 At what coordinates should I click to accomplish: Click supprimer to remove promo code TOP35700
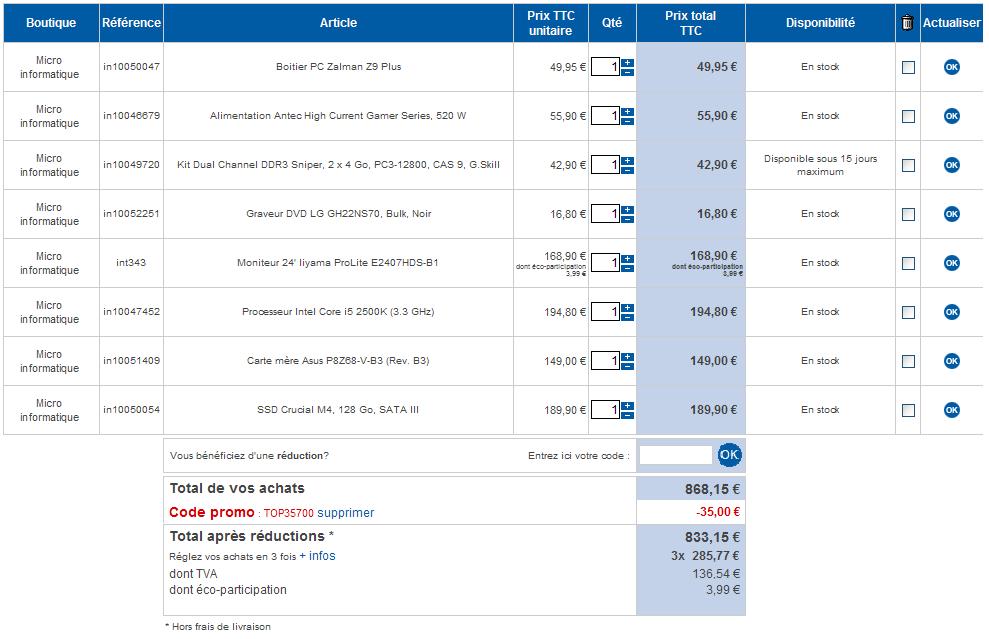[346, 513]
